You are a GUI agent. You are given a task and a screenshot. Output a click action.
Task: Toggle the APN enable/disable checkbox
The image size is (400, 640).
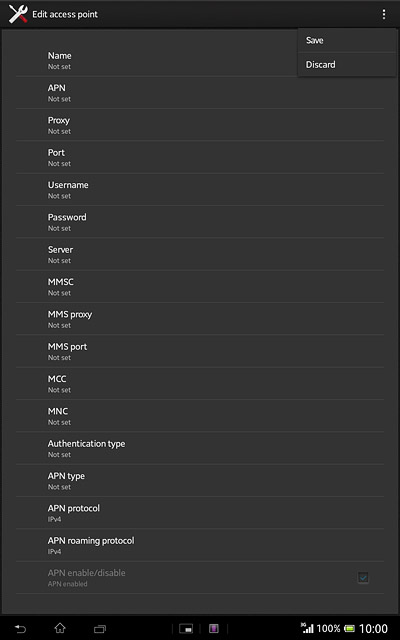[x=363, y=578]
